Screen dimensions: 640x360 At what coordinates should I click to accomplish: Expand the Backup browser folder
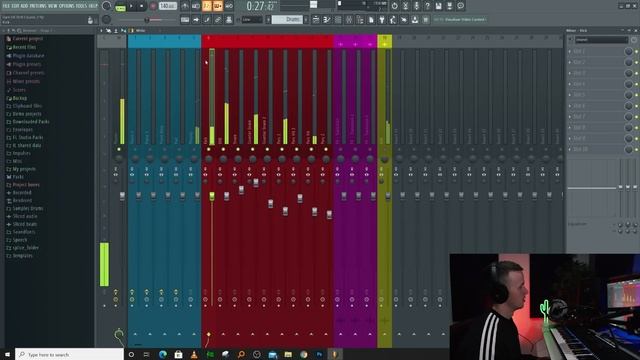20,98
